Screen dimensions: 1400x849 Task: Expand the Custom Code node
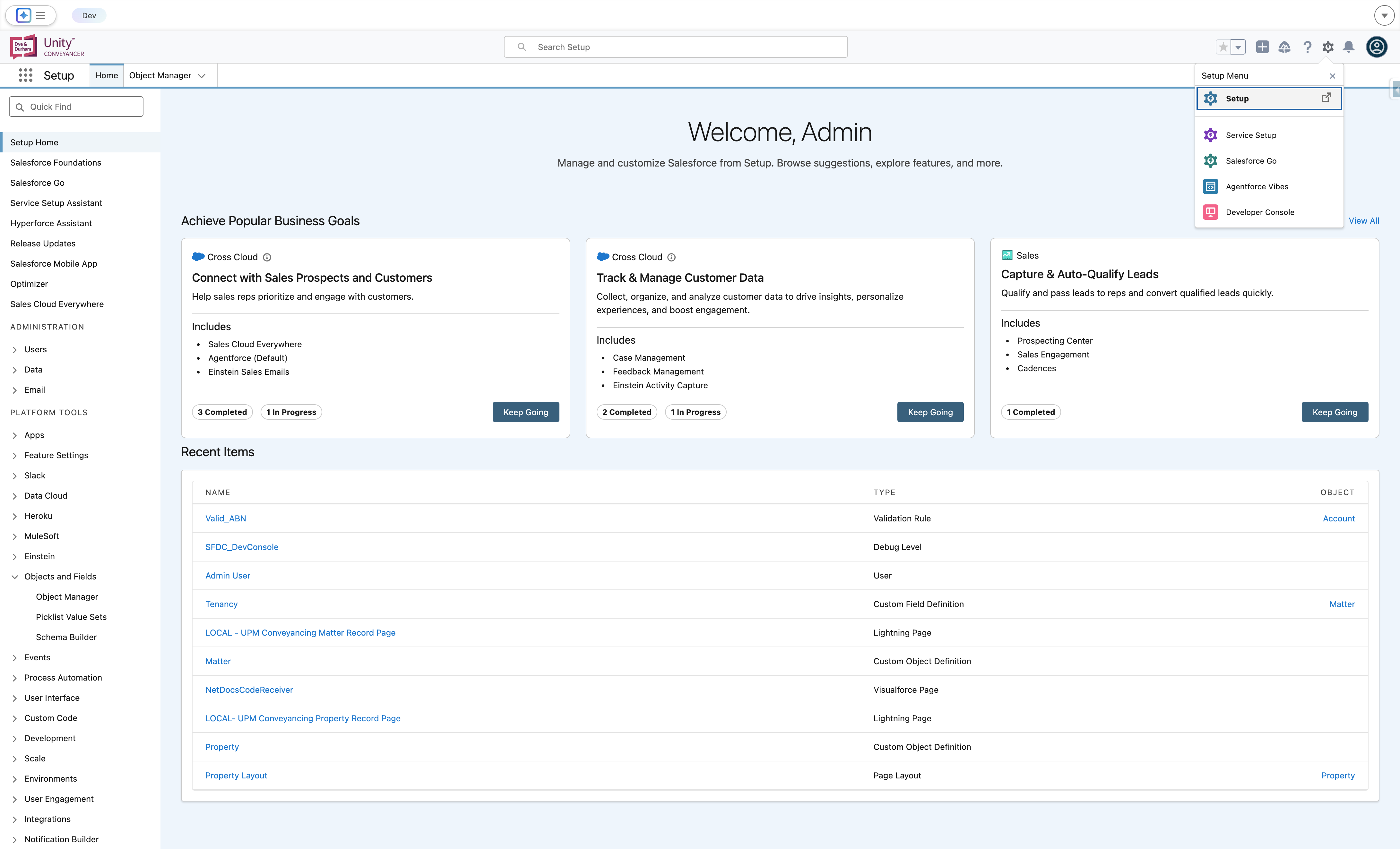coord(15,718)
